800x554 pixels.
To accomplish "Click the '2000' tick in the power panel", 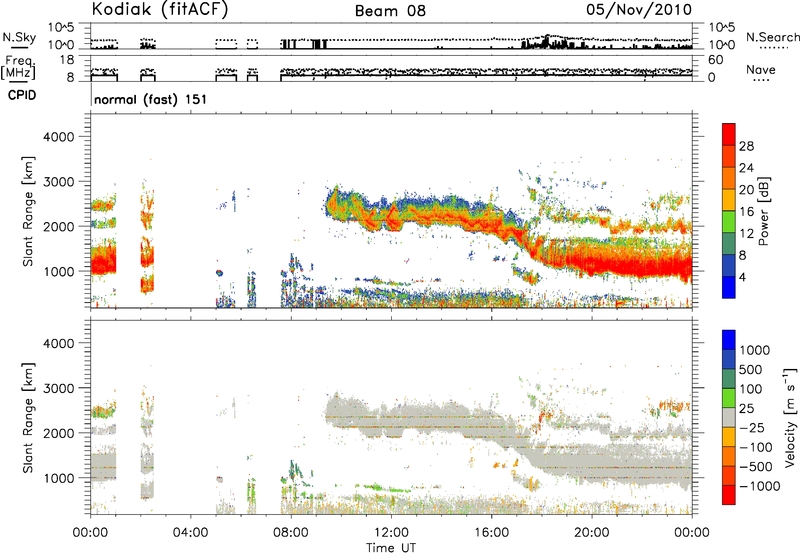I will point(58,226).
